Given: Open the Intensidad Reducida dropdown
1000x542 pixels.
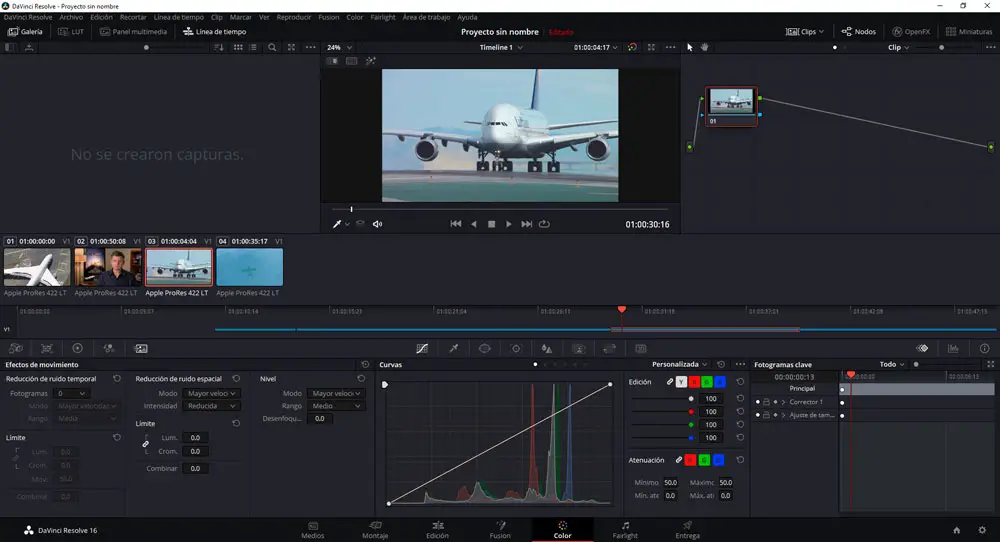Looking at the screenshot, I should (212, 406).
